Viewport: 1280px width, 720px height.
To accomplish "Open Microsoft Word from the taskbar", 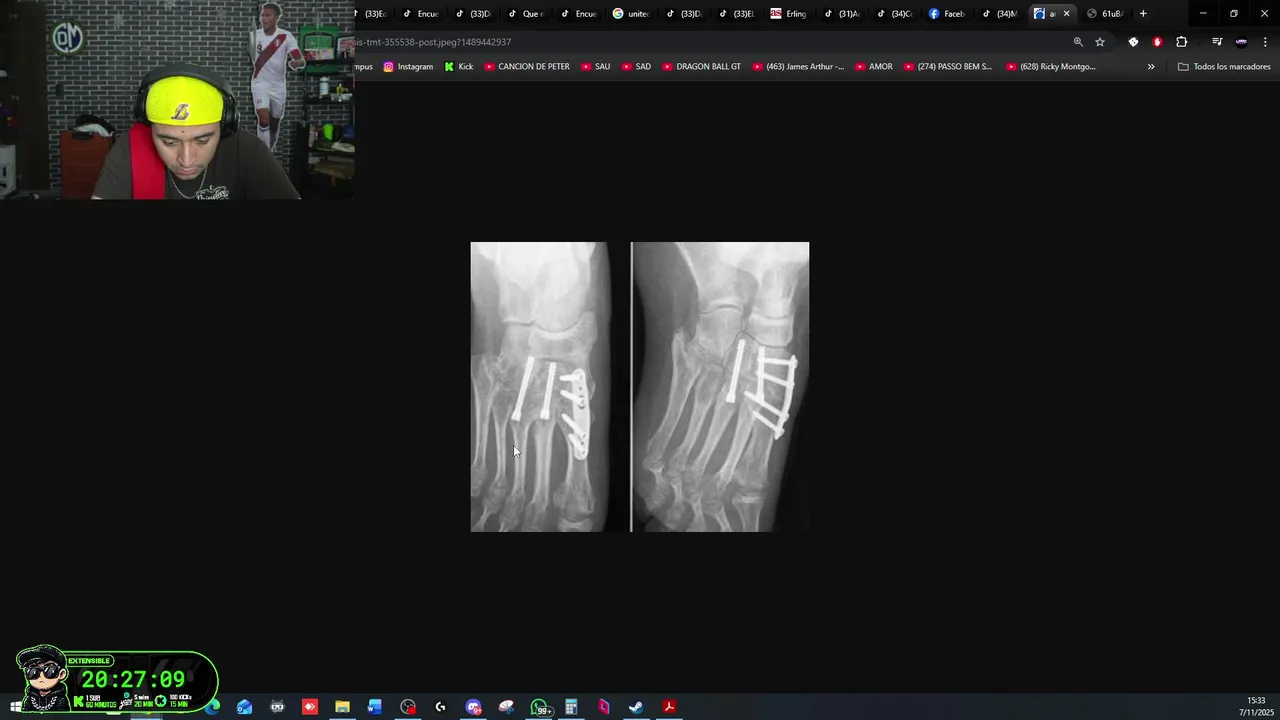I will [x=375, y=707].
